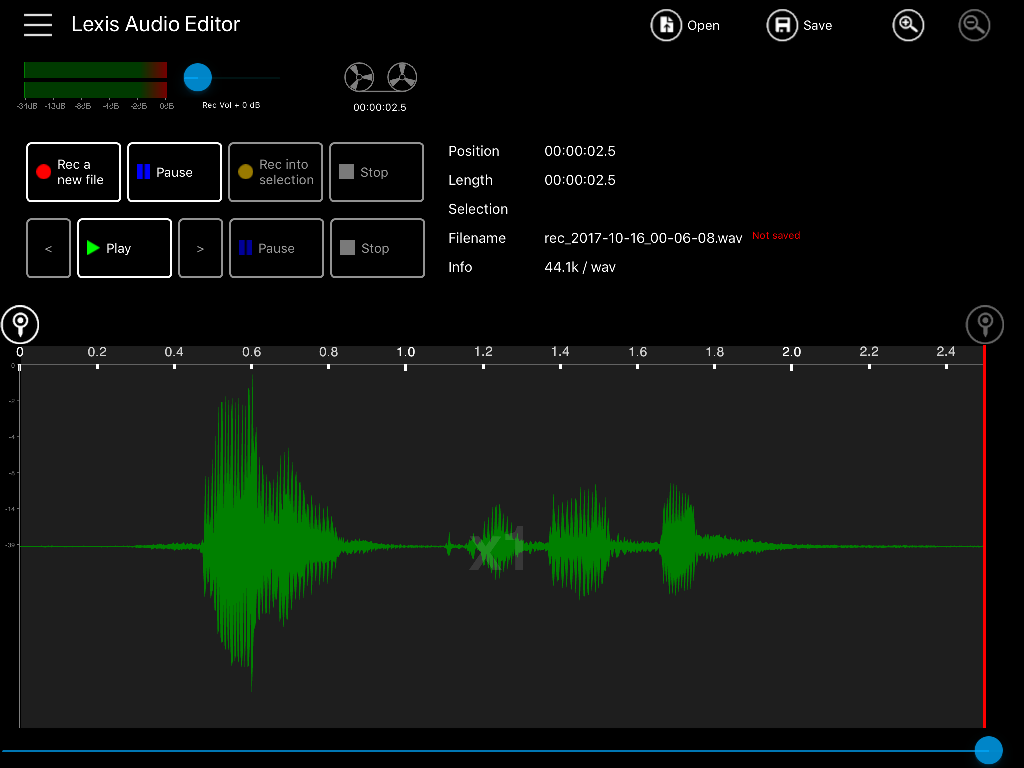This screenshot has width=1024, height=768.
Task: Click the Selection label
Action: (478, 209)
